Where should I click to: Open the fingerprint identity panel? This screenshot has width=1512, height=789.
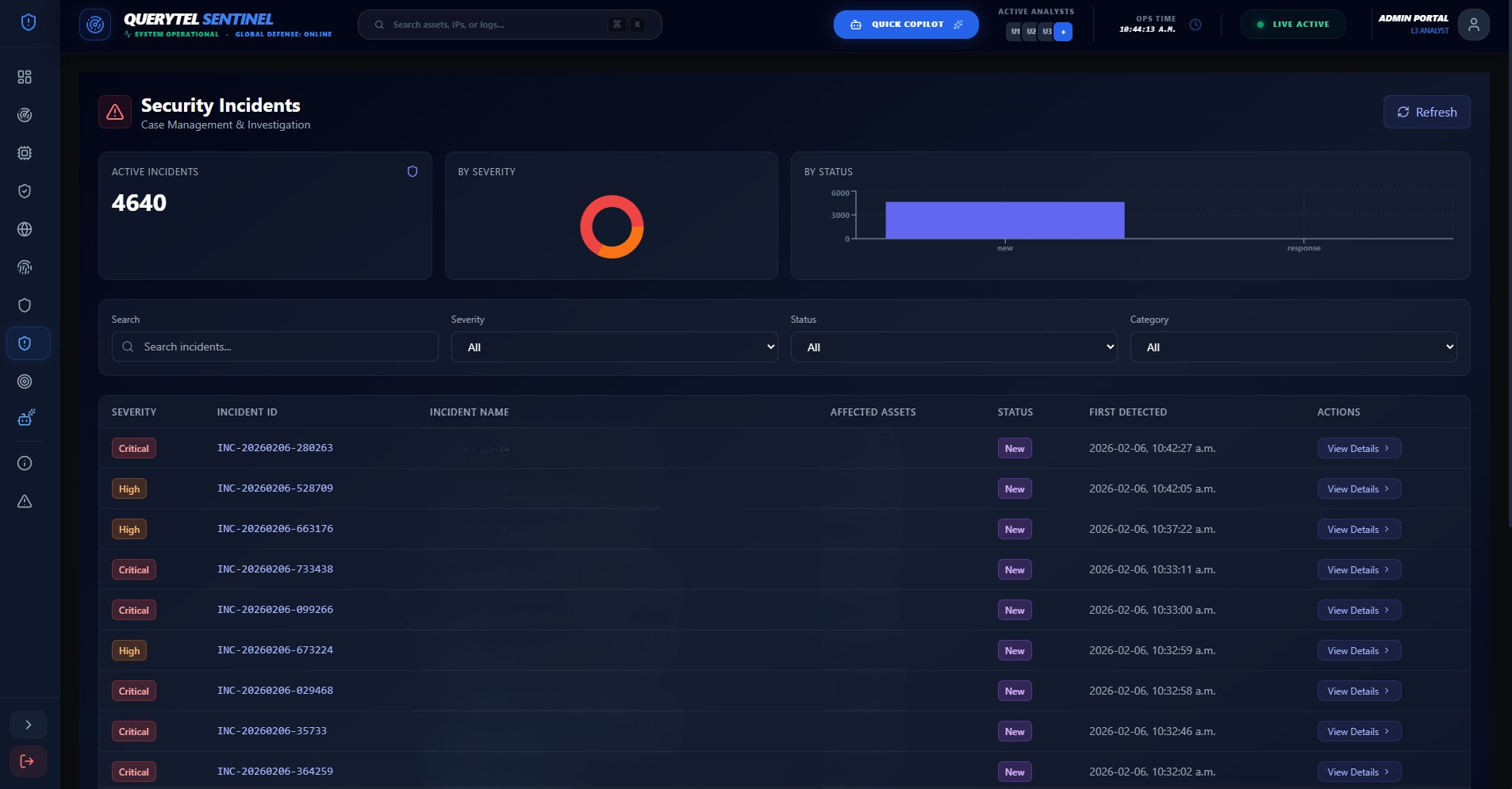click(x=25, y=267)
